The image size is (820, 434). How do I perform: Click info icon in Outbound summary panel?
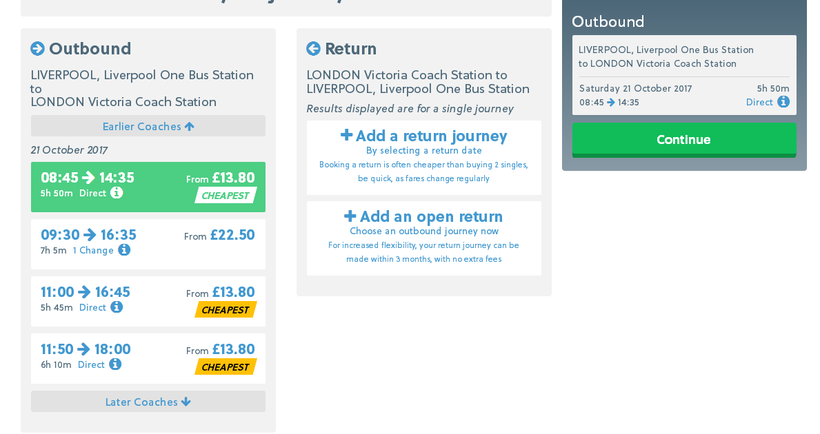coord(783,102)
